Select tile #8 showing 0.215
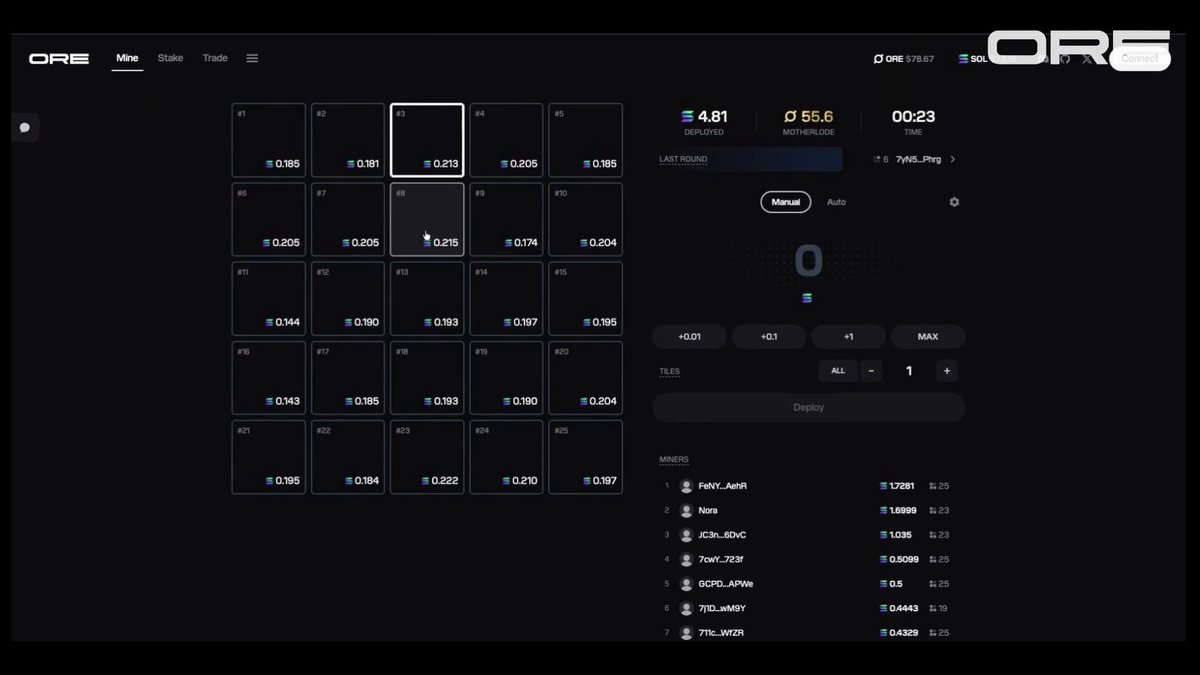The image size is (1200, 675). [x=427, y=219]
